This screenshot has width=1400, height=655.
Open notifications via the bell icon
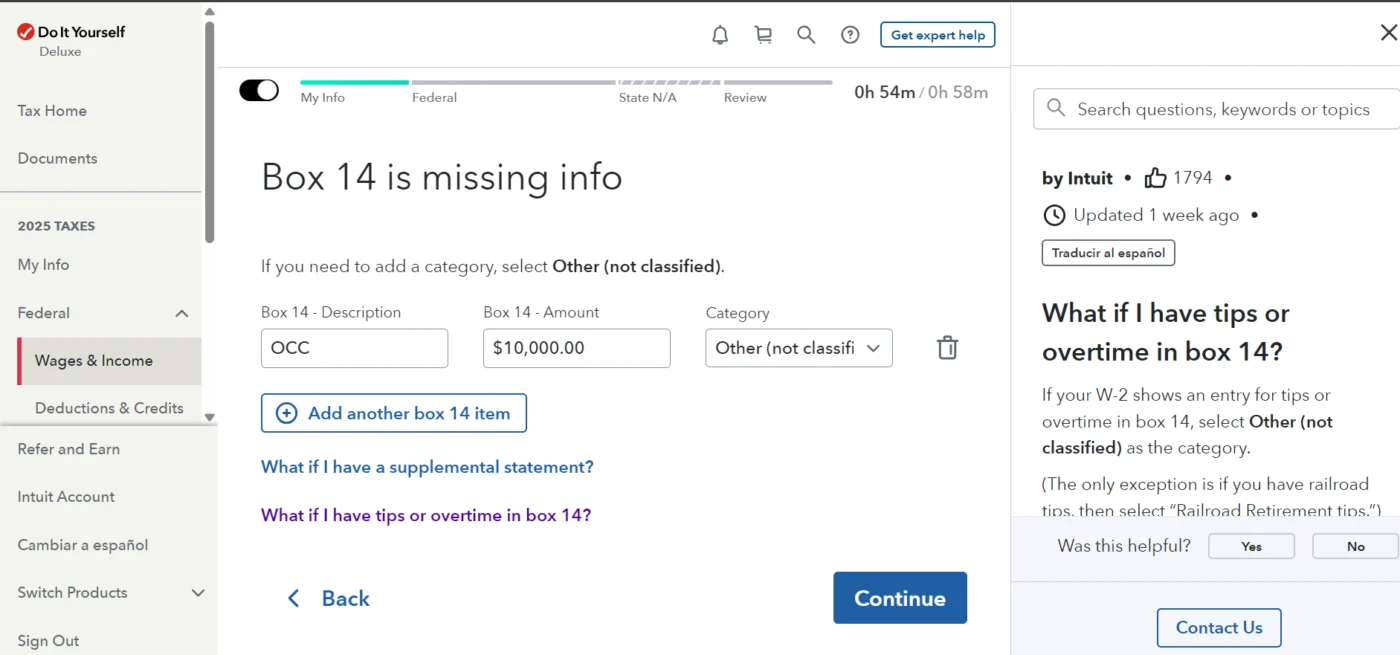[719, 34]
